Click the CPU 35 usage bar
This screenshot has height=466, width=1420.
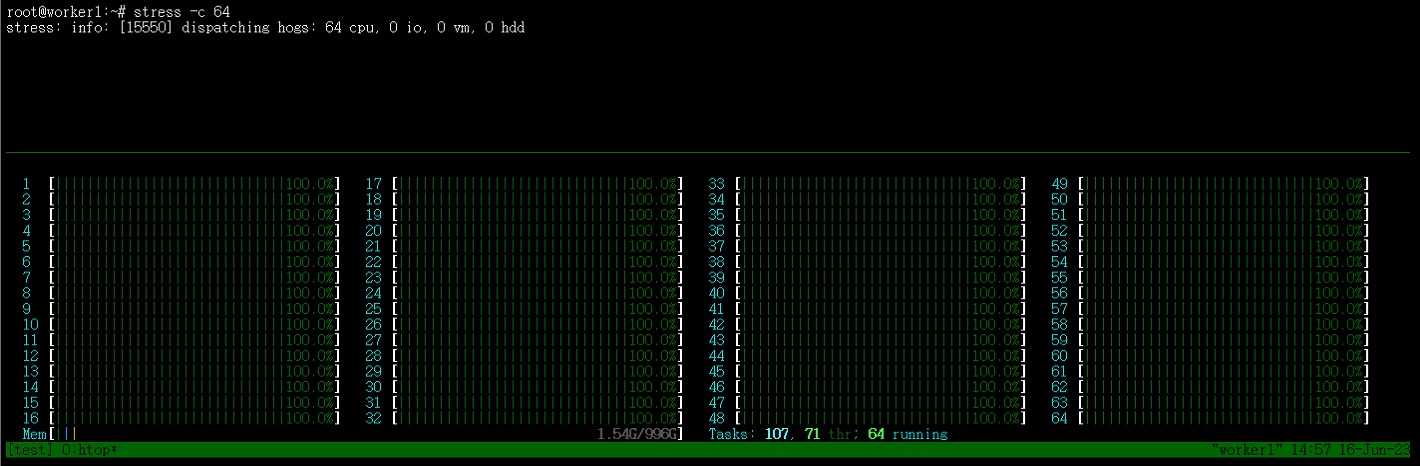click(x=881, y=215)
